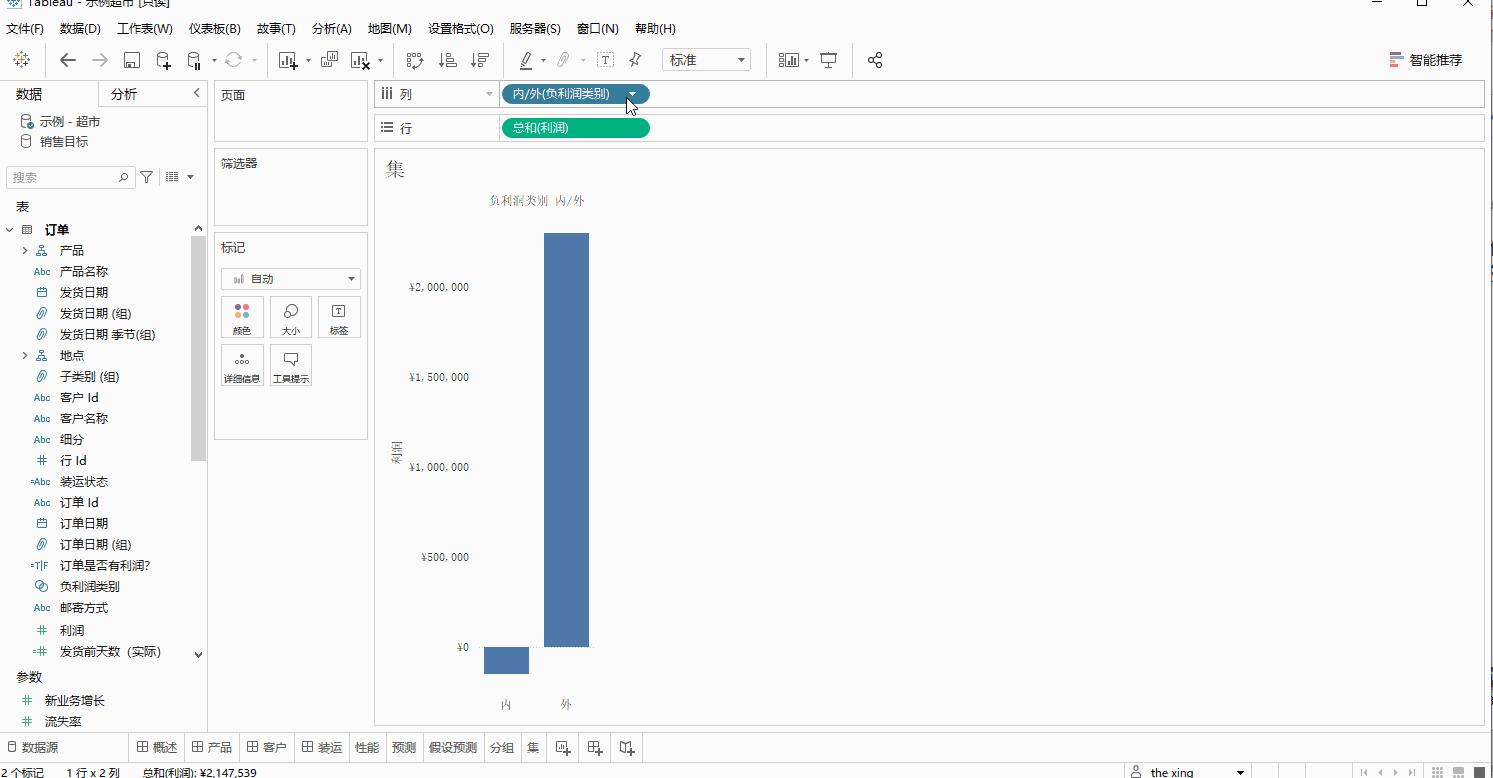Sort ascending toolbar icon
Image resolution: width=1493 pixels, height=778 pixels.
[447, 60]
